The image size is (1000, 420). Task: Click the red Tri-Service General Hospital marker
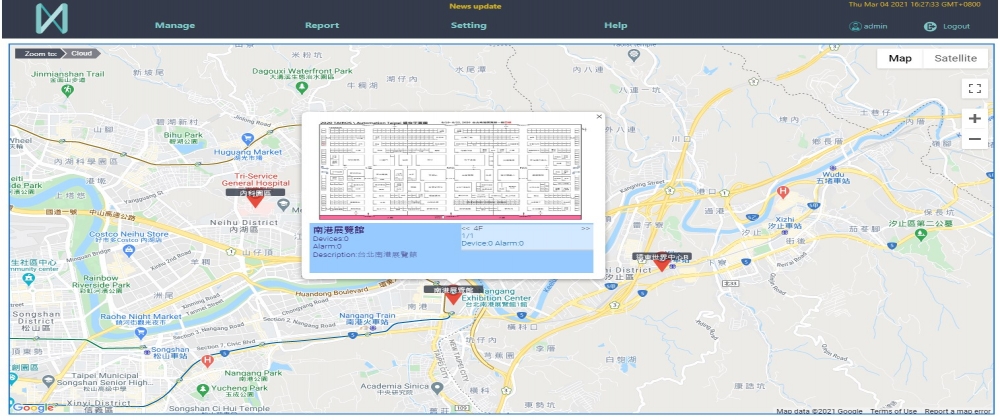tap(256, 199)
